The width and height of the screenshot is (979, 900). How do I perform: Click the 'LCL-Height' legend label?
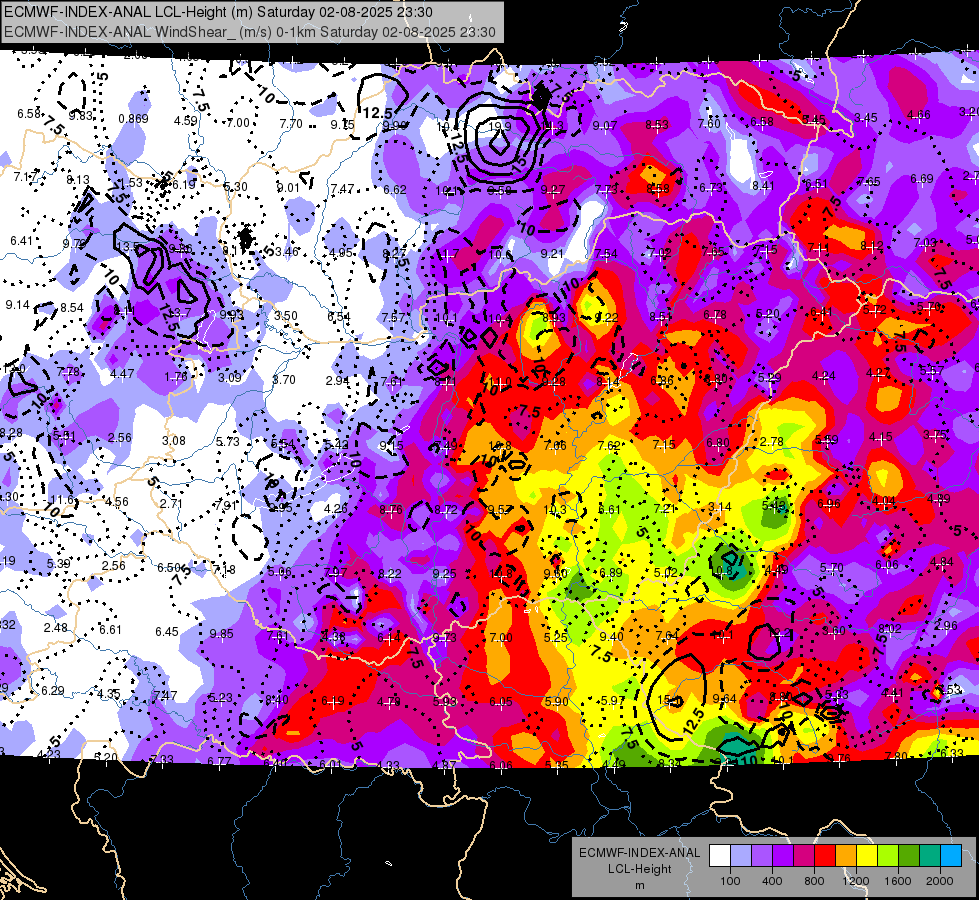[x=639, y=869]
